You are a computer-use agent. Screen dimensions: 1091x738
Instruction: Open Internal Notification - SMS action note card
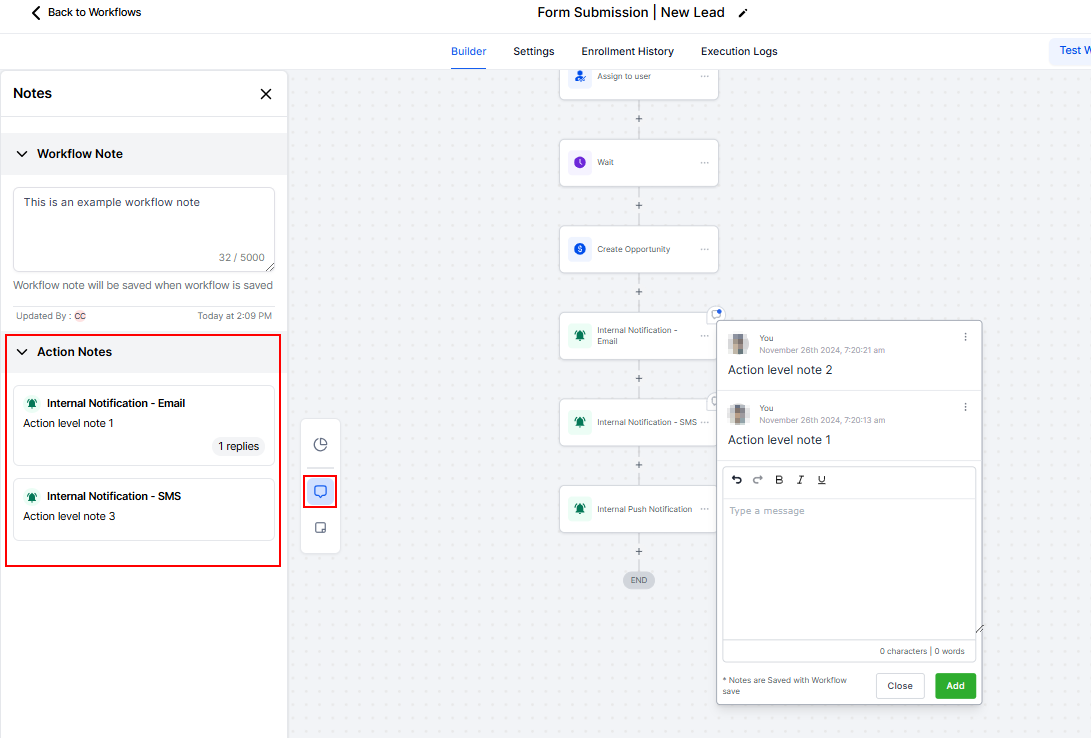pyautogui.click(x=144, y=509)
